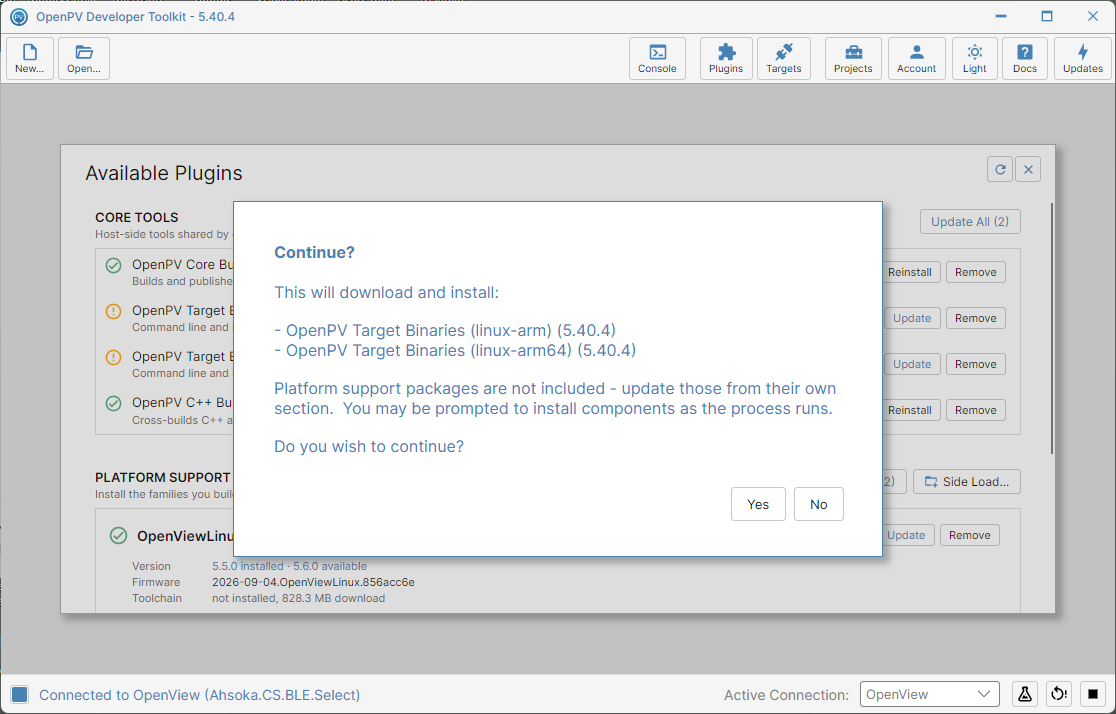
Task: Remove the OpenPV Core plugin
Action: click(x=976, y=272)
